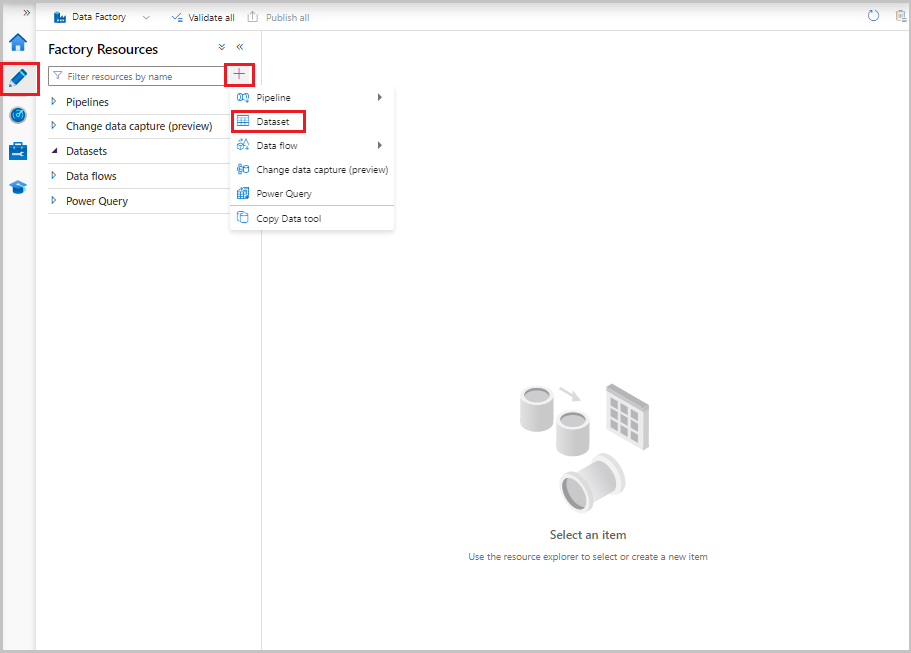Open Data flow submenu arrow
Screen dimensions: 911x653
click(379, 145)
